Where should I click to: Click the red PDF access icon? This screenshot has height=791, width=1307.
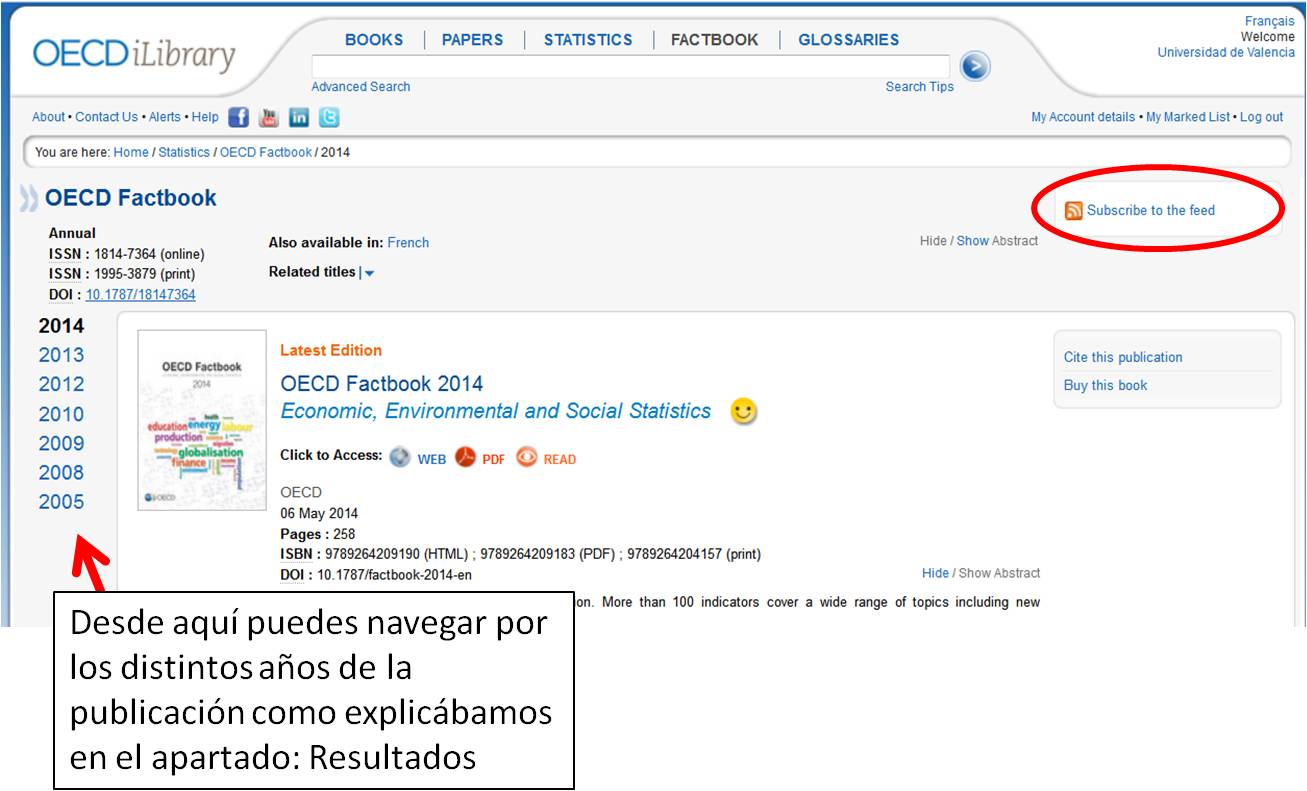pos(466,457)
